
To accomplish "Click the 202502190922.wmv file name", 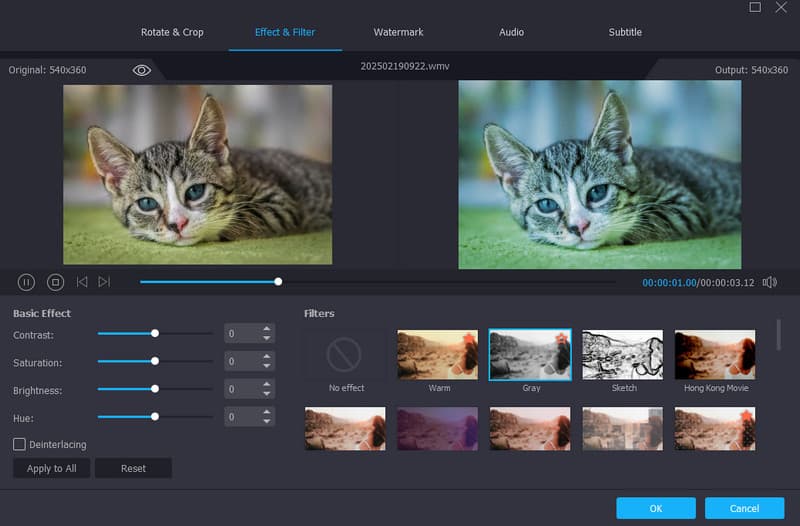I will coord(405,66).
